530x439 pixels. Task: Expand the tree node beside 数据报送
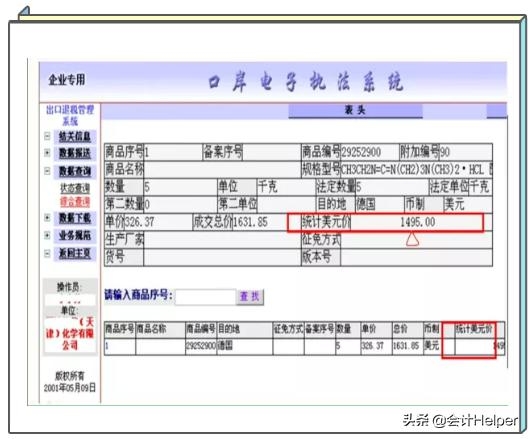[x=47, y=153]
